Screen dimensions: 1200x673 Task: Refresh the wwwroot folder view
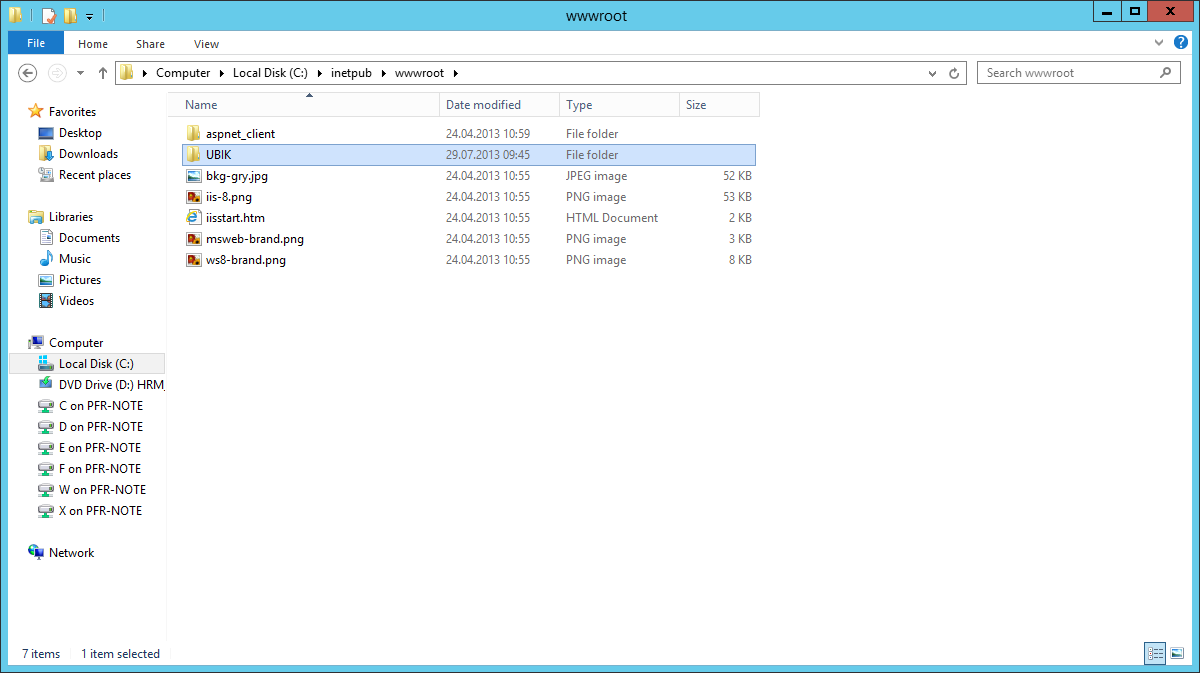[x=954, y=73]
